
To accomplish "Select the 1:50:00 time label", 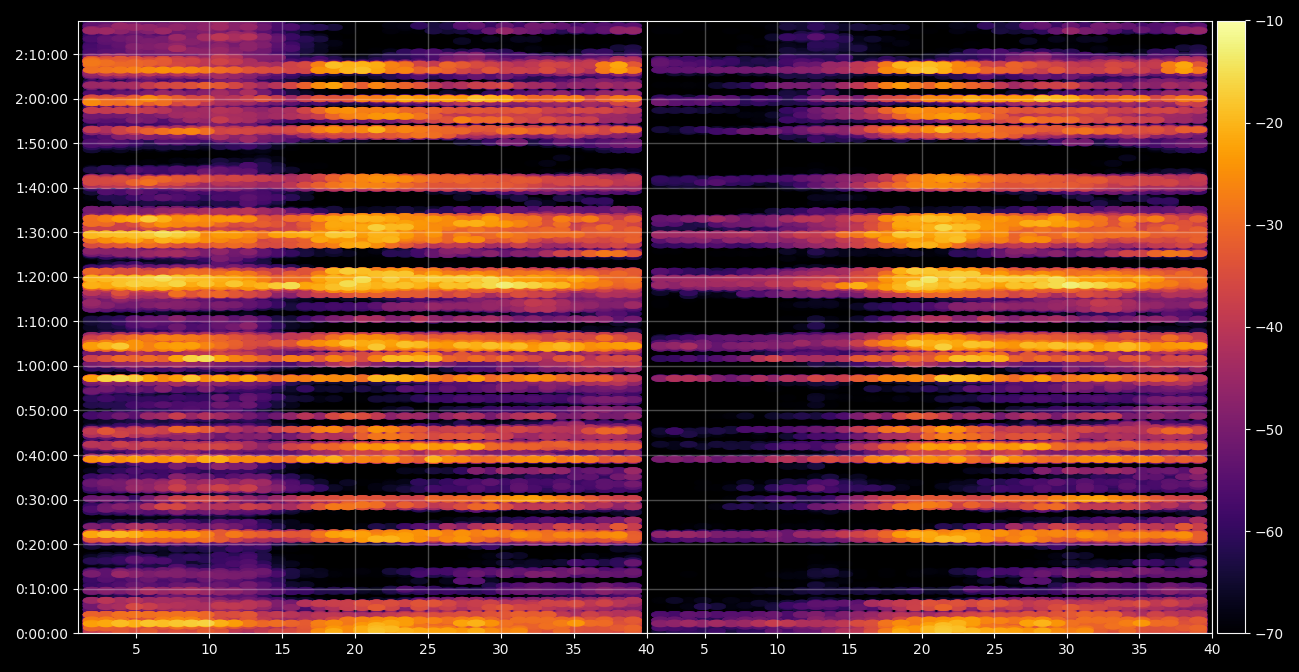I will (x=42, y=144).
